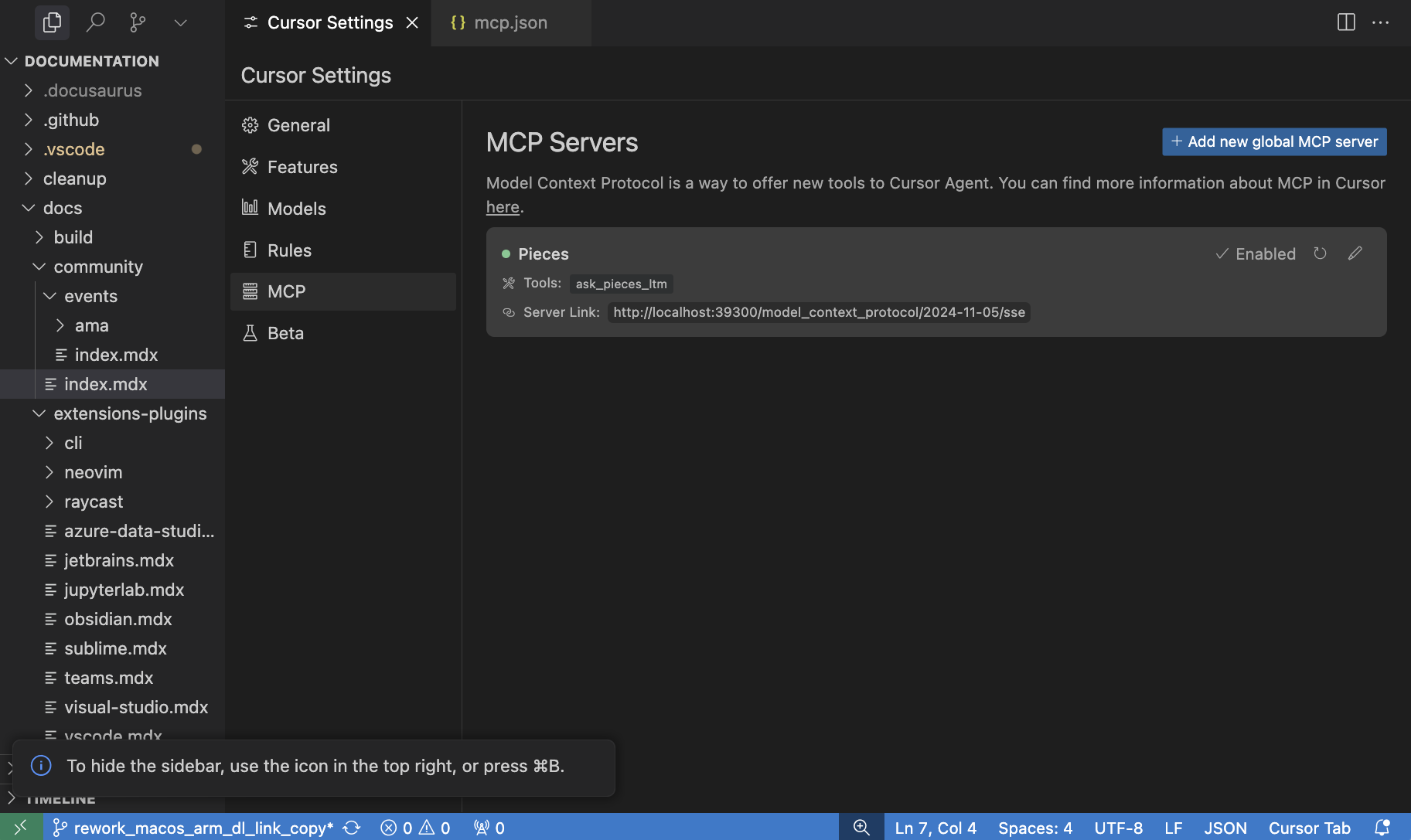Open the Source Control branch icon
The width and height of the screenshot is (1411, 840).
pos(138,22)
